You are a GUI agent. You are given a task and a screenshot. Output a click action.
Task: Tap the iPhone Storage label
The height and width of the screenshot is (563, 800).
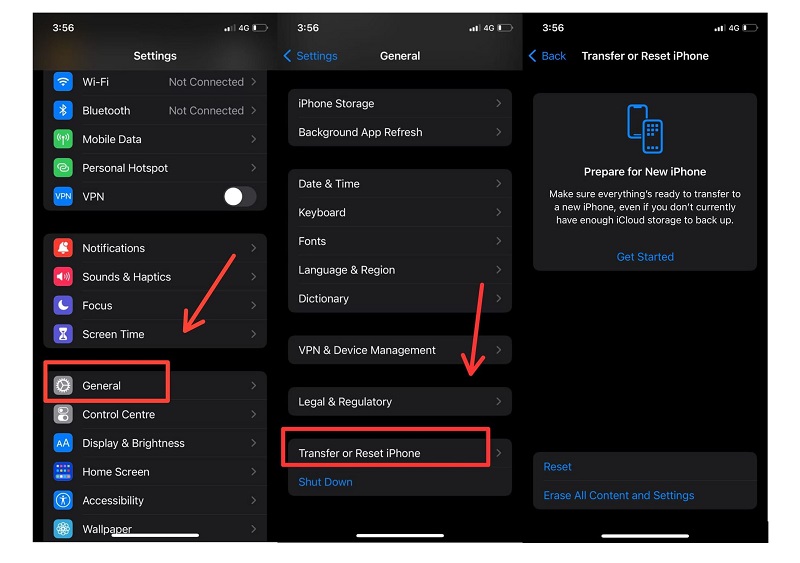(x=336, y=103)
